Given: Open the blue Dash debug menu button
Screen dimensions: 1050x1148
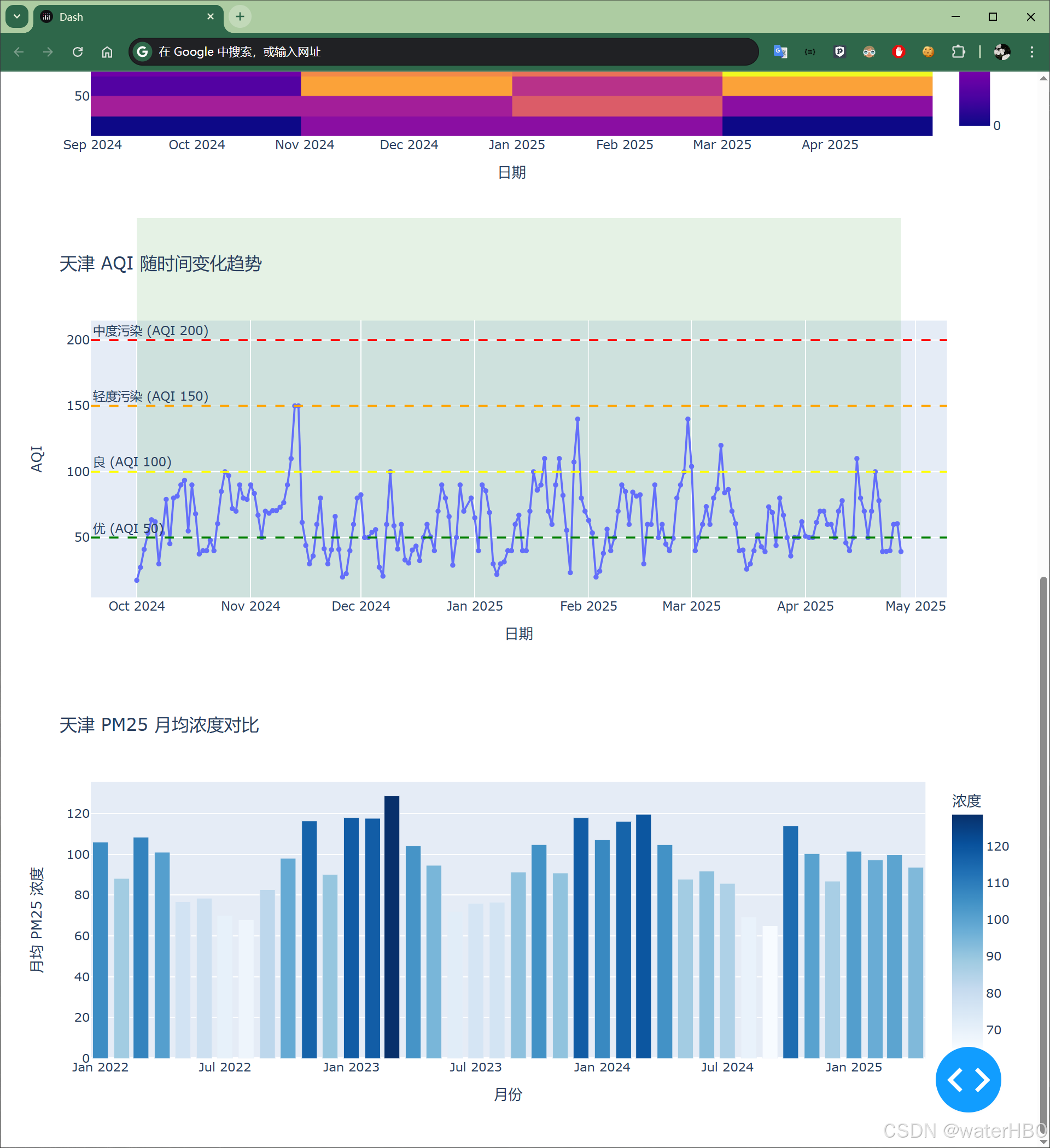Looking at the screenshot, I should tap(967, 1079).
